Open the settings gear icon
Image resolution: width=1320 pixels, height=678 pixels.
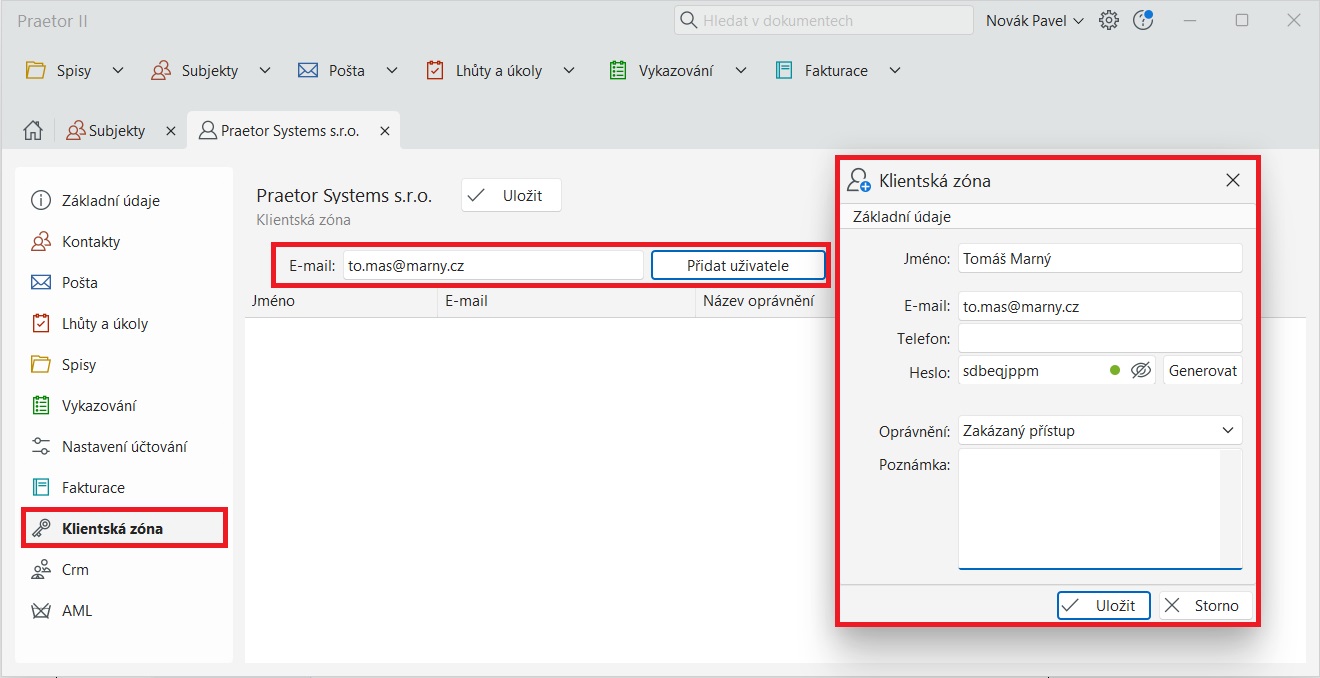[1108, 21]
